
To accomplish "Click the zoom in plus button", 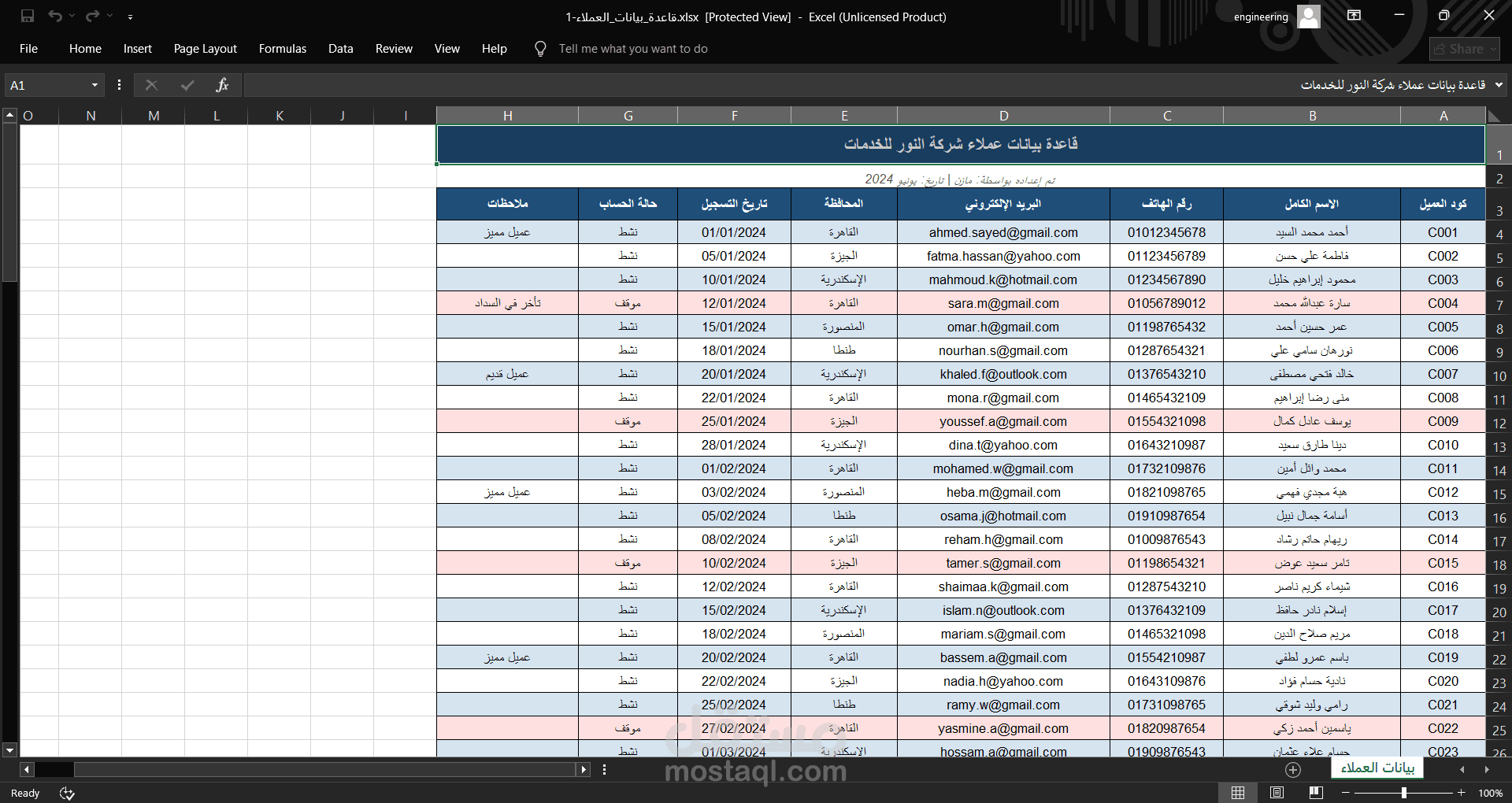I will coord(1462,793).
